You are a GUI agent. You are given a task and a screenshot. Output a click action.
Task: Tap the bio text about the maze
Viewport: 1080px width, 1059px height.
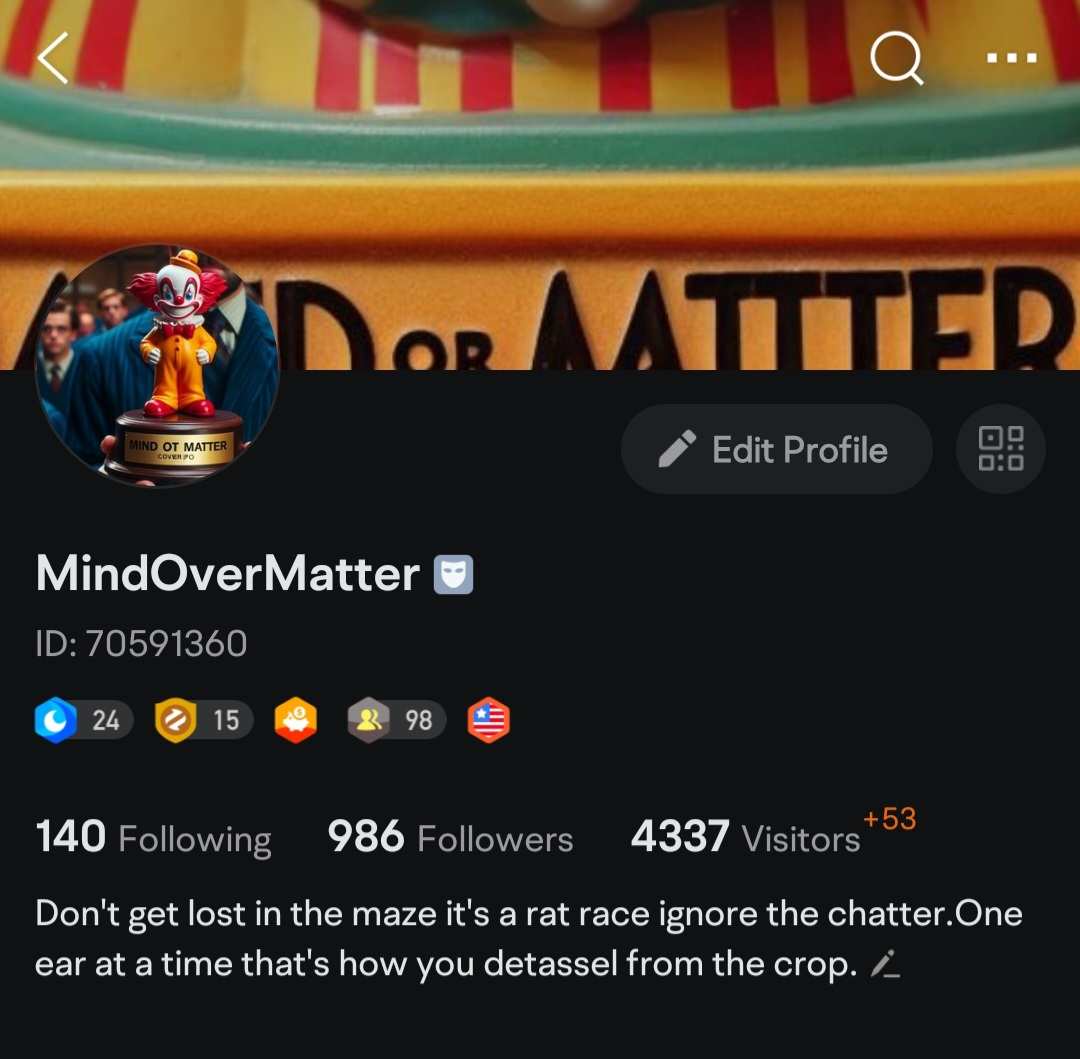tap(529, 939)
